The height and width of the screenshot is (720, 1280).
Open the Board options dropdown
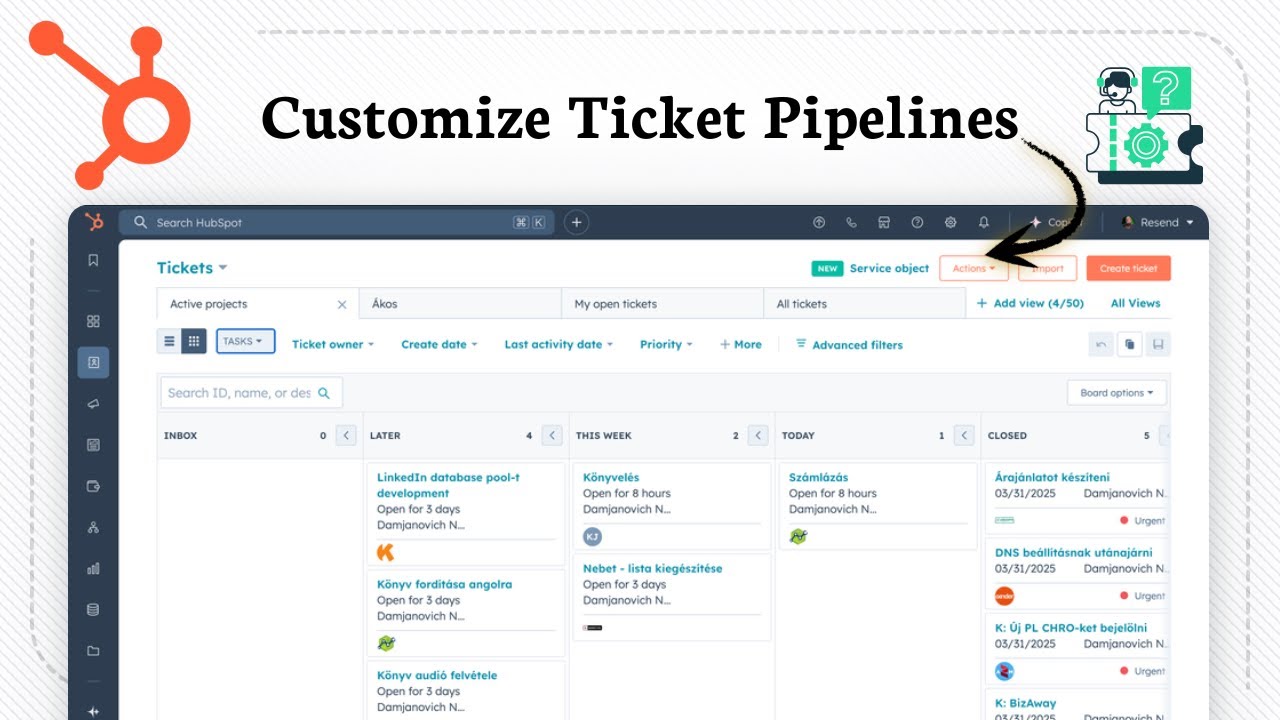click(1117, 393)
